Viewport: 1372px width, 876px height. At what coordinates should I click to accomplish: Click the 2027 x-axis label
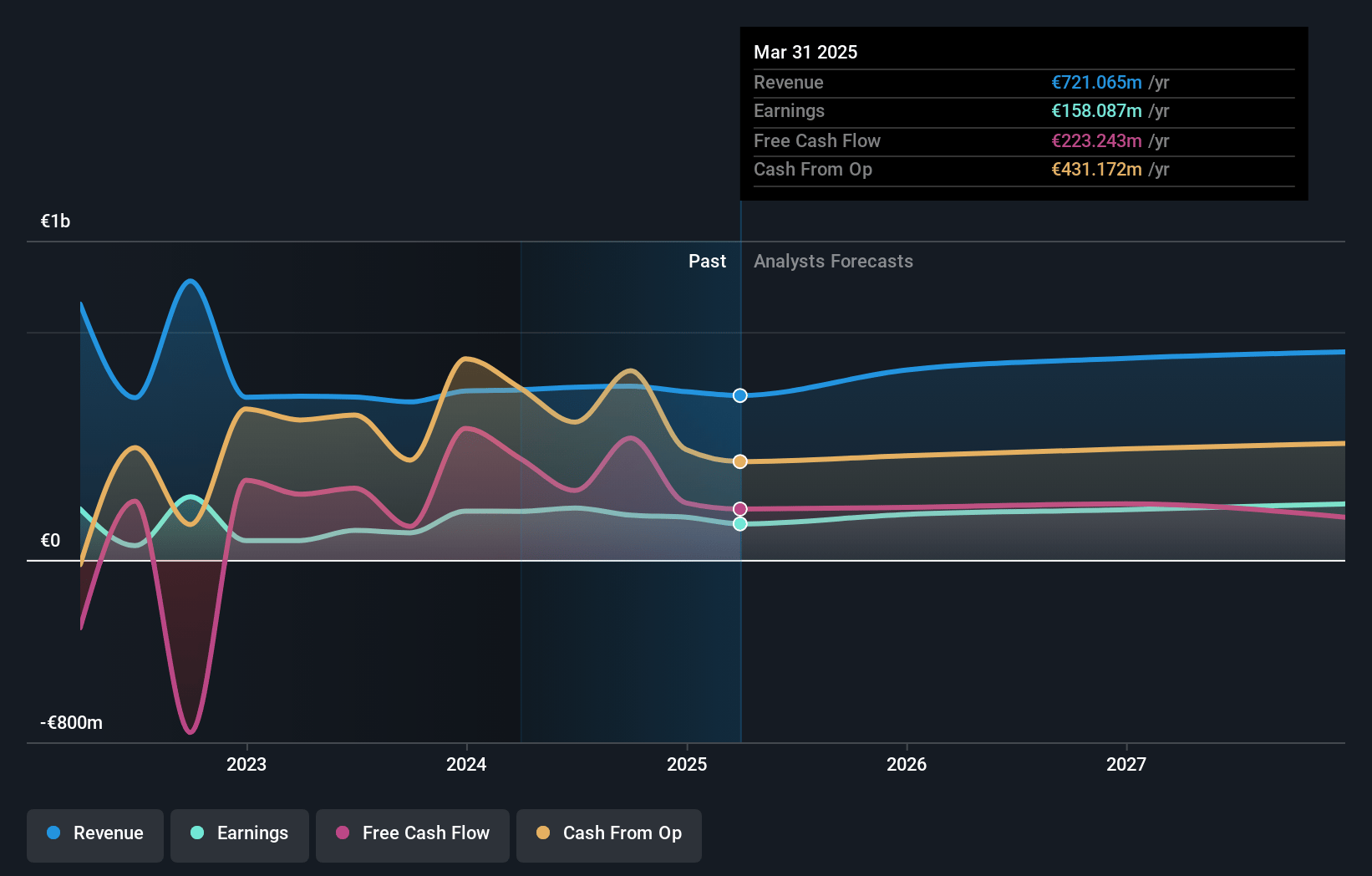point(1126,764)
